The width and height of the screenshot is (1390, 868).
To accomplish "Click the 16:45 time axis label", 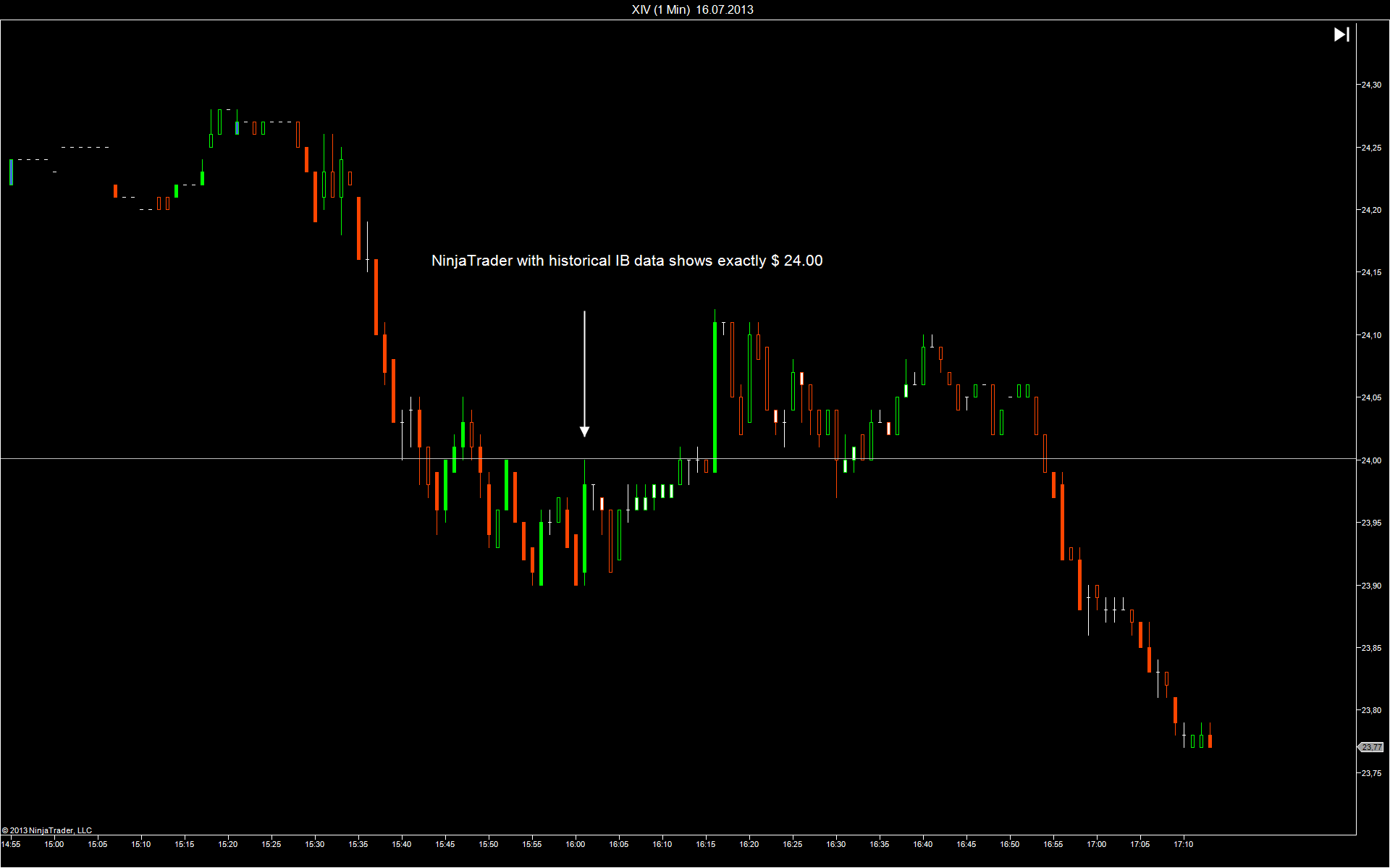I will [966, 844].
